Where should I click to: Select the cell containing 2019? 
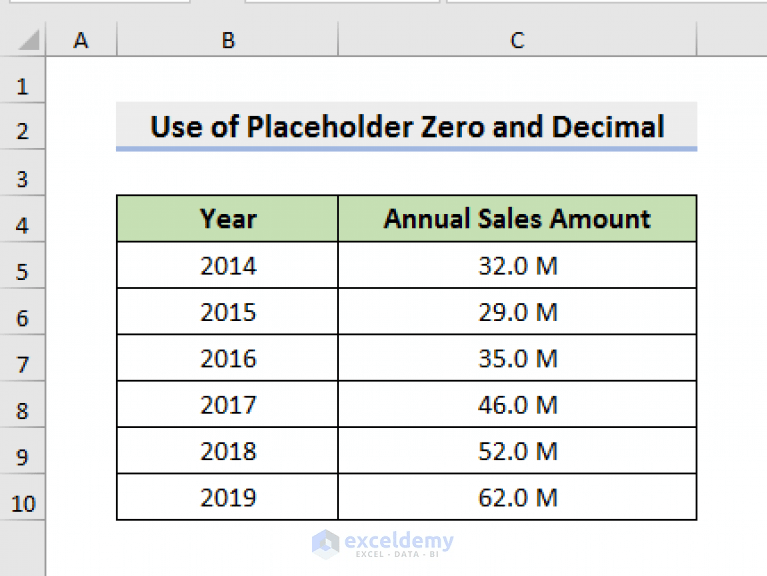[x=227, y=497]
